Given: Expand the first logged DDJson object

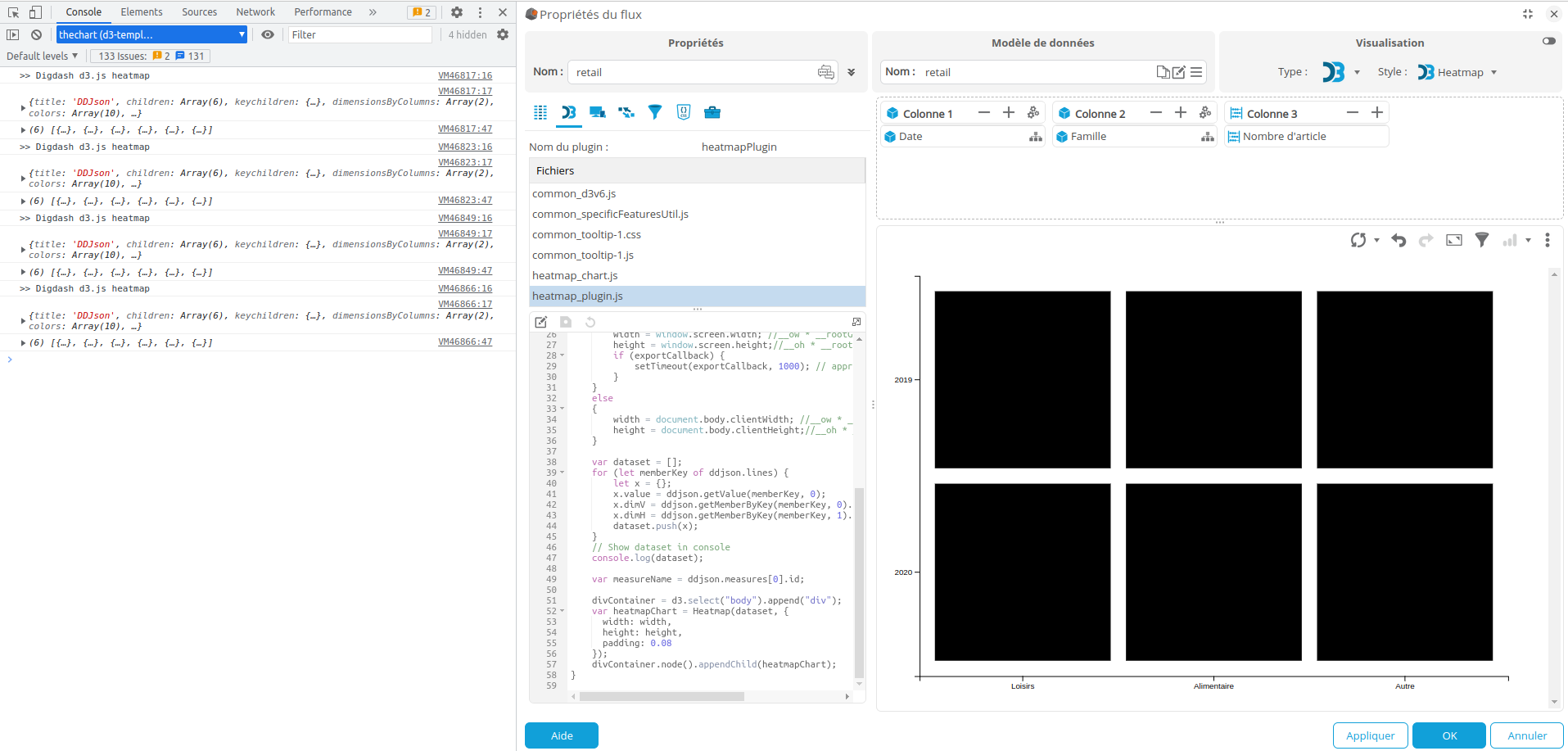Looking at the screenshot, I should pos(23,107).
